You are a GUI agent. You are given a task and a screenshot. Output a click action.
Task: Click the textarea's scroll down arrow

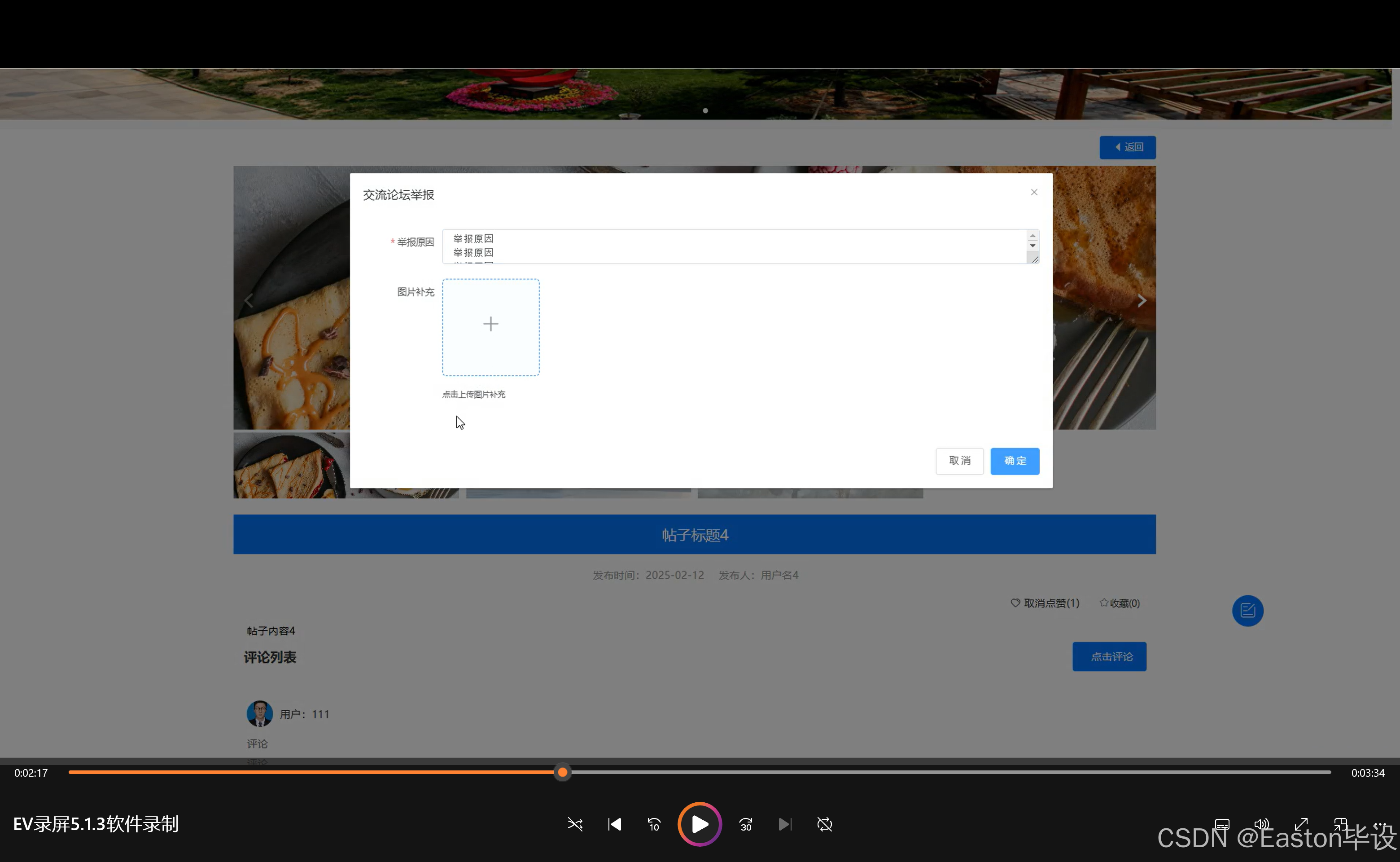1032,246
